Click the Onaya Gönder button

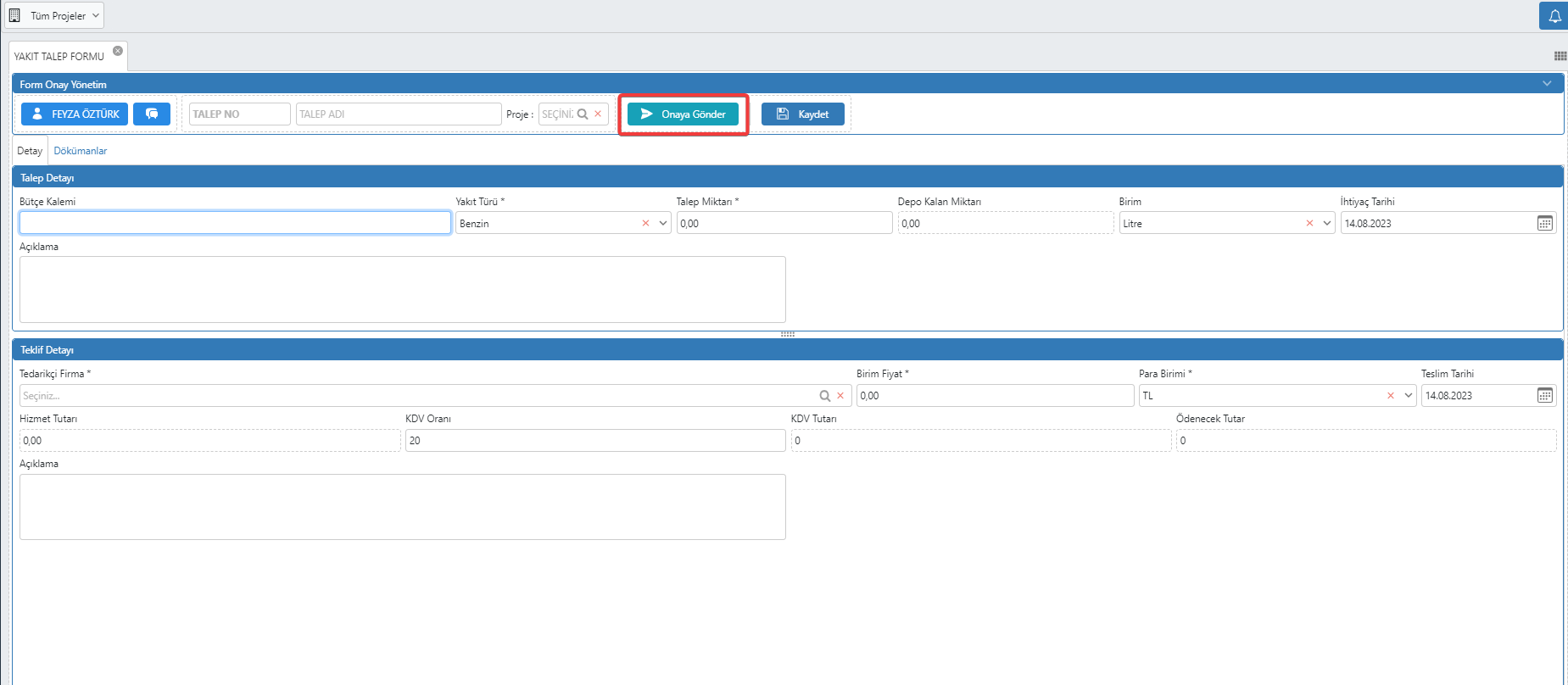pyautogui.click(x=683, y=114)
